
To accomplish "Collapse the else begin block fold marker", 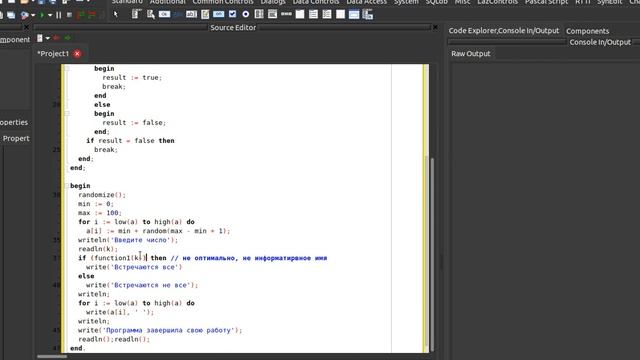I will click(x=67, y=113).
